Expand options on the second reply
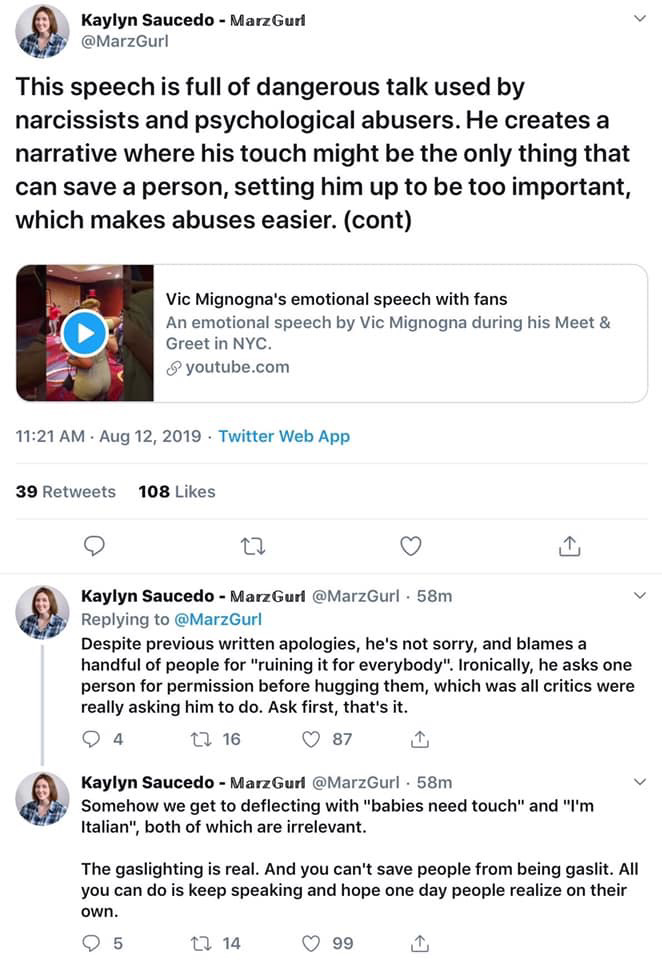The height and width of the screenshot is (960, 662). click(x=640, y=781)
